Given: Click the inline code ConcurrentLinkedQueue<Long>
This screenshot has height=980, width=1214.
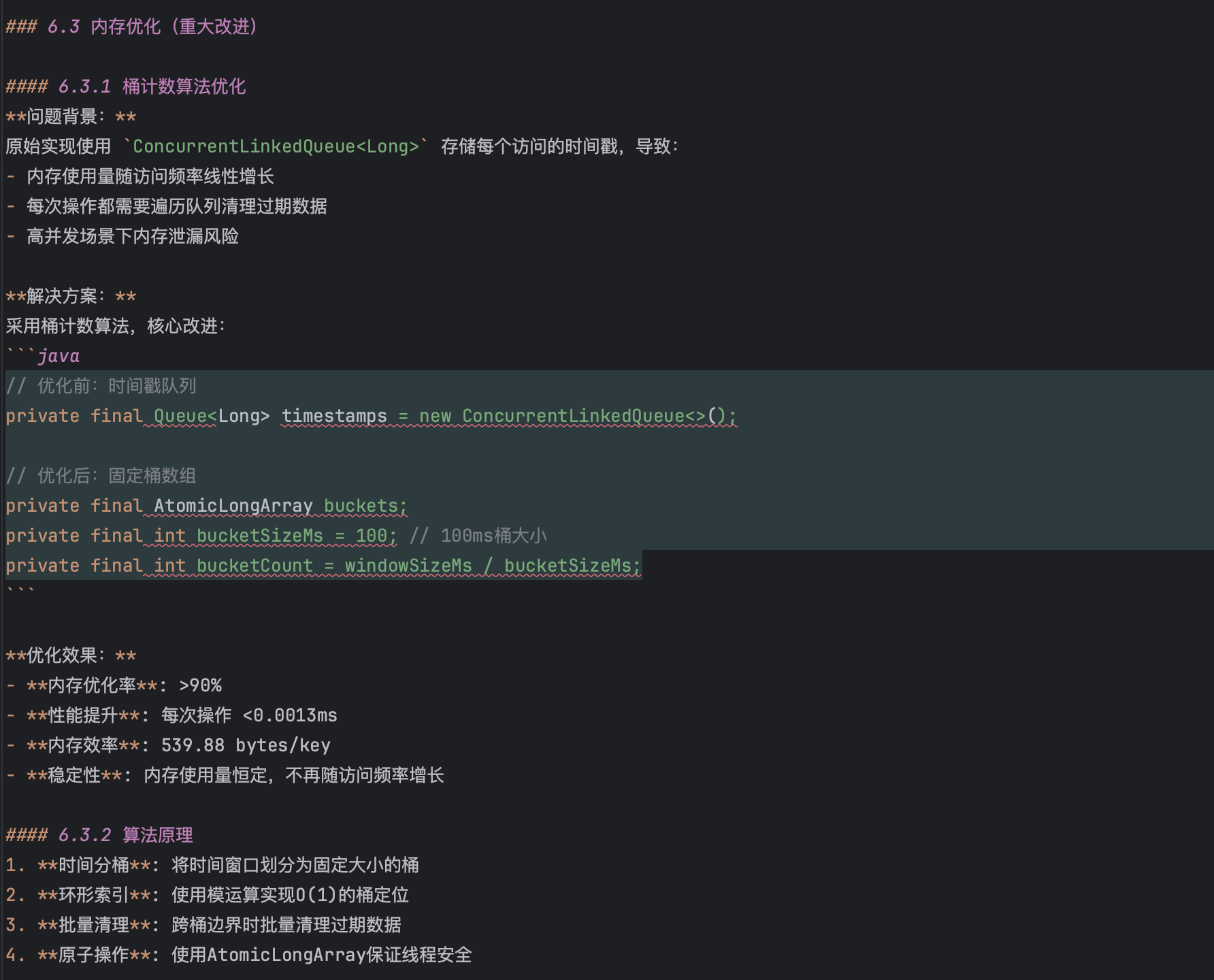Looking at the screenshot, I should [x=276, y=146].
